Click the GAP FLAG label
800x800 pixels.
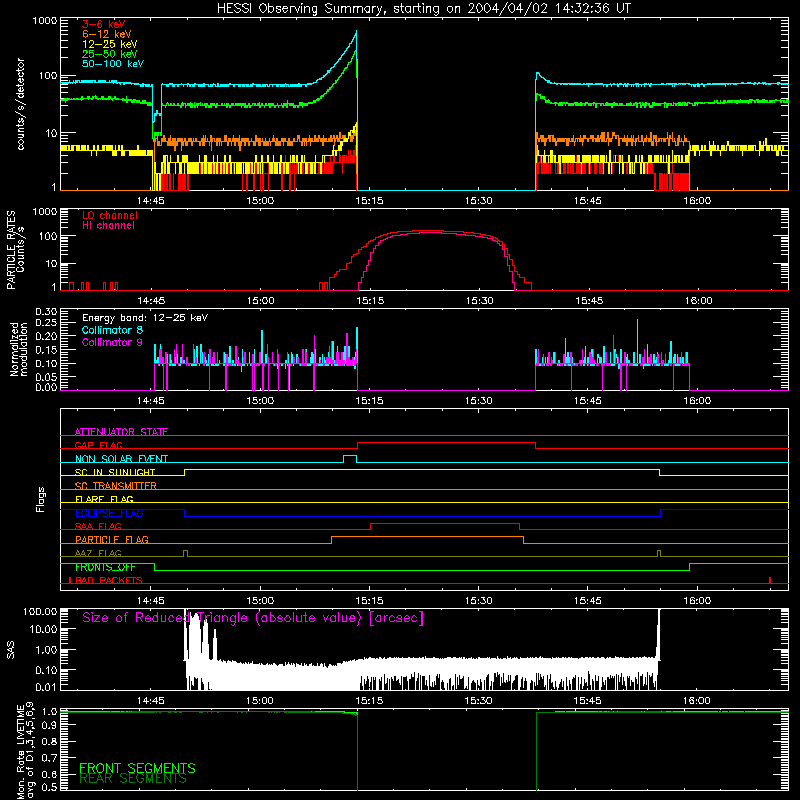98,445
